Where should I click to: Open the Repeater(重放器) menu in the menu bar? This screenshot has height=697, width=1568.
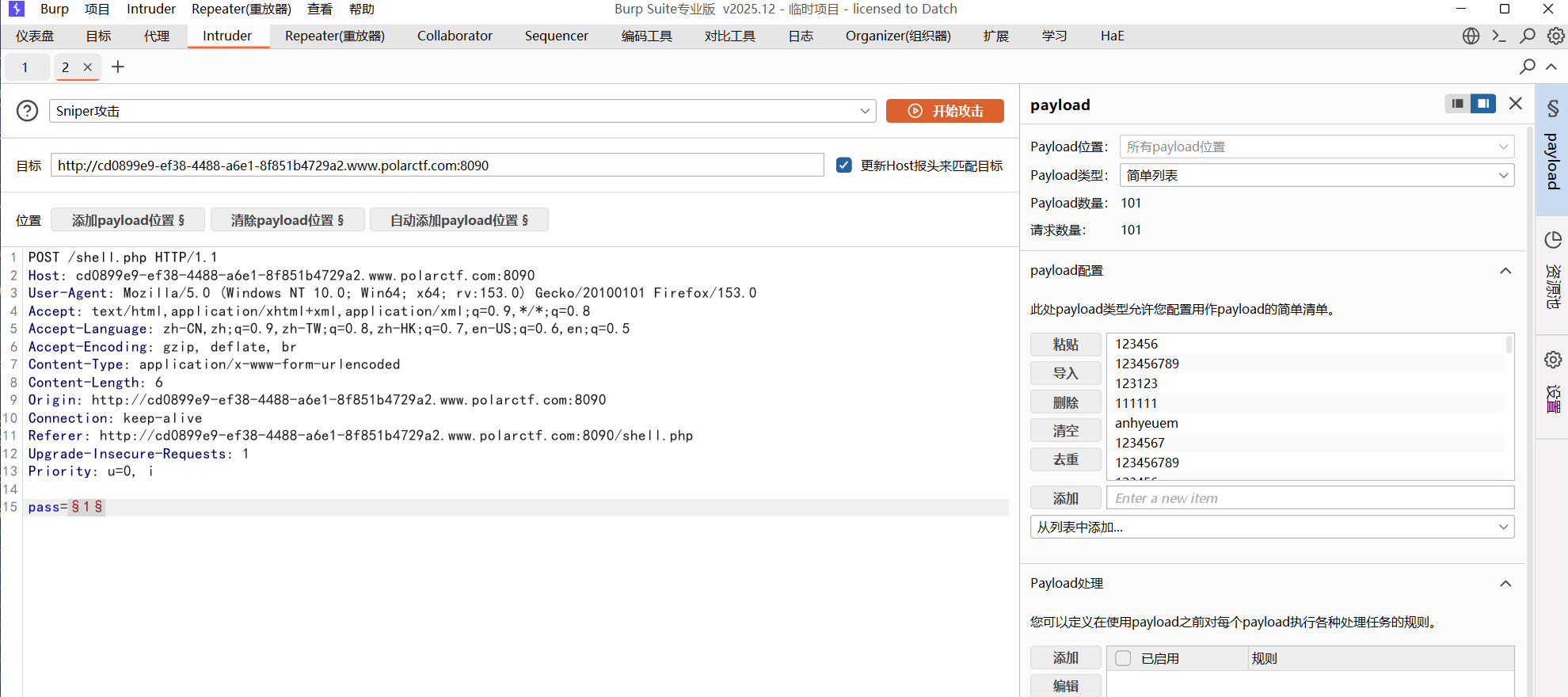coord(242,9)
